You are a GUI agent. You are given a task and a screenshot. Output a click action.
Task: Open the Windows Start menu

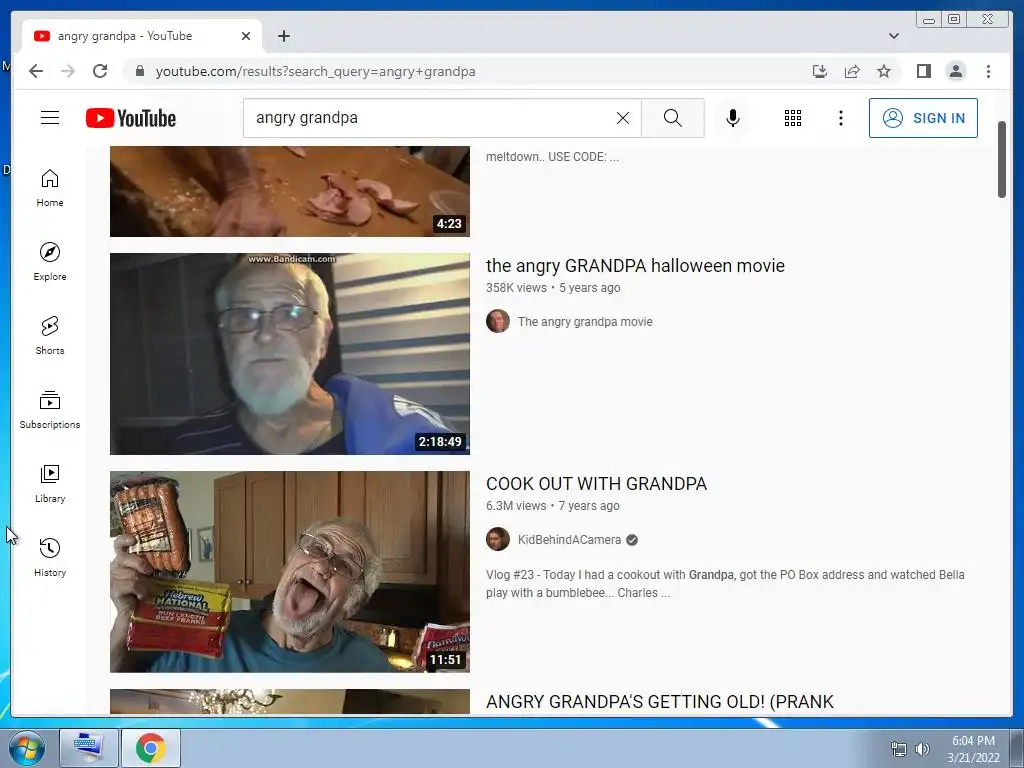click(26, 748)
